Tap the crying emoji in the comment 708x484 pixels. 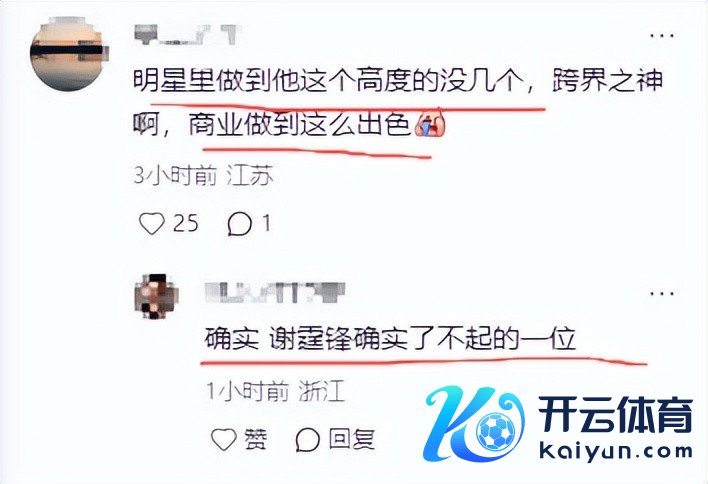(x=429, y=125)
